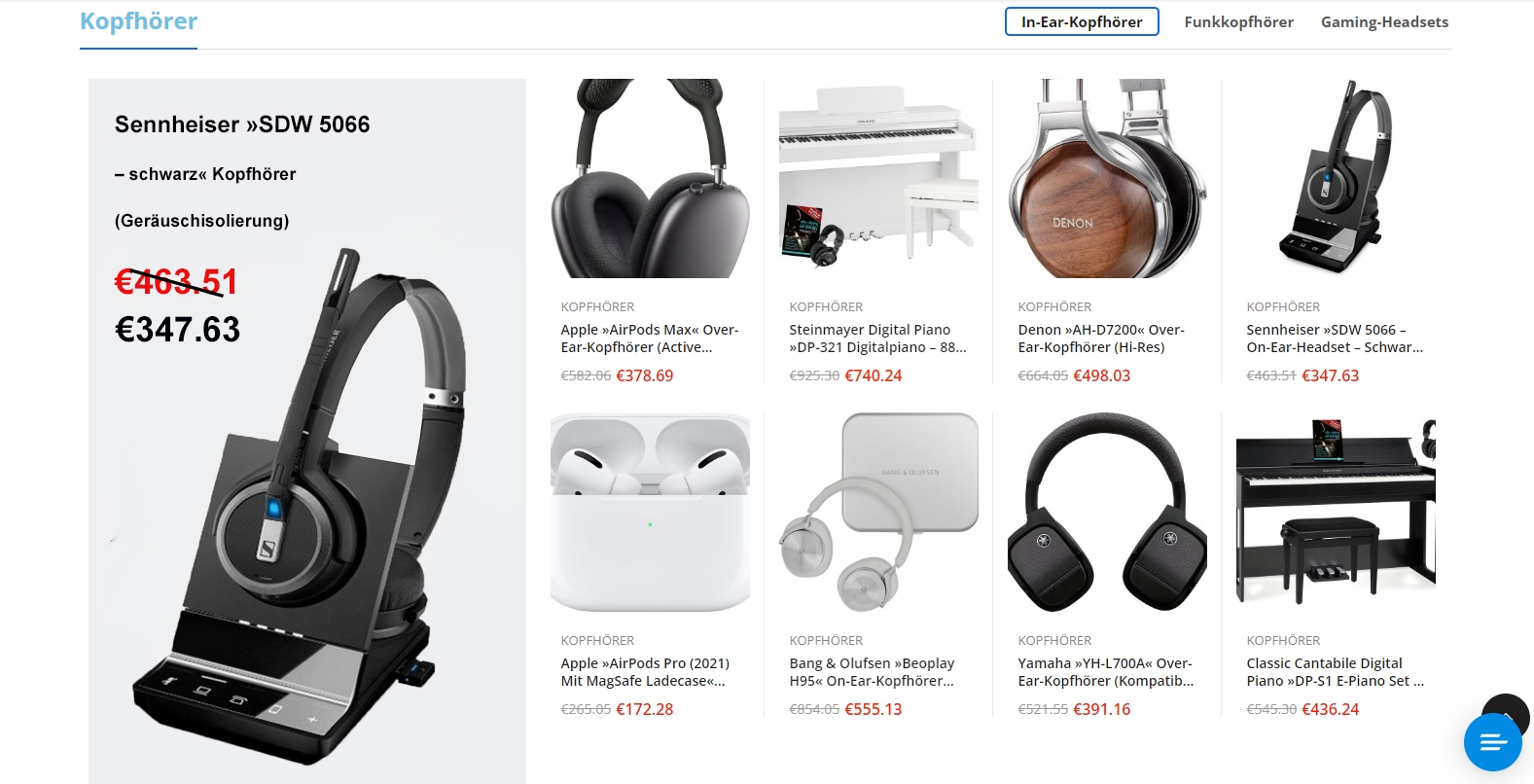Select the Sennheiser SDW 5066 headset thumbnail
Viewport: 1534px width, 784px height.
pyautogui.click(x=1336, y=178)
